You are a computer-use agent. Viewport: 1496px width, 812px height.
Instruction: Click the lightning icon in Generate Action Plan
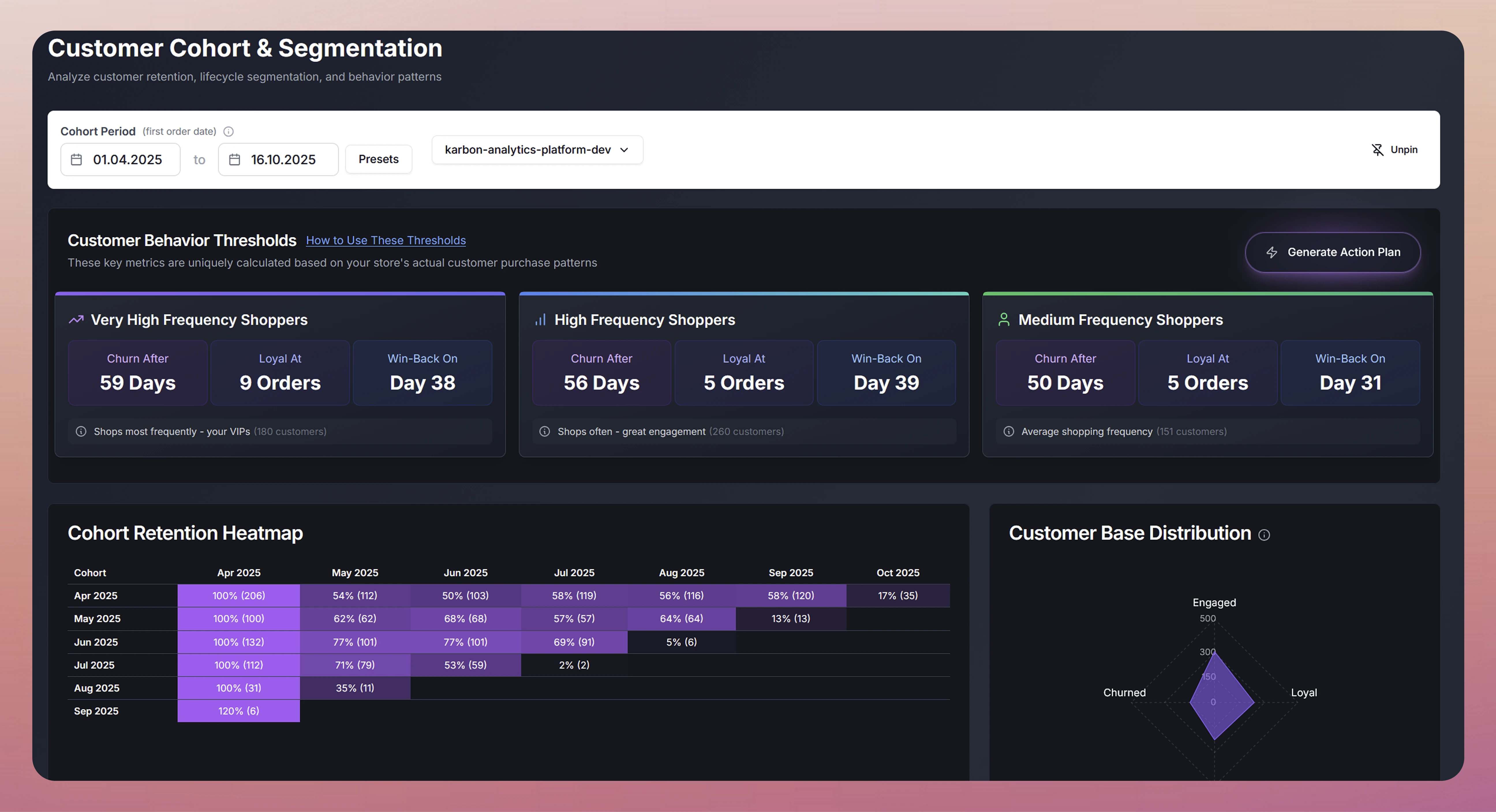(x=1272, y=253)
